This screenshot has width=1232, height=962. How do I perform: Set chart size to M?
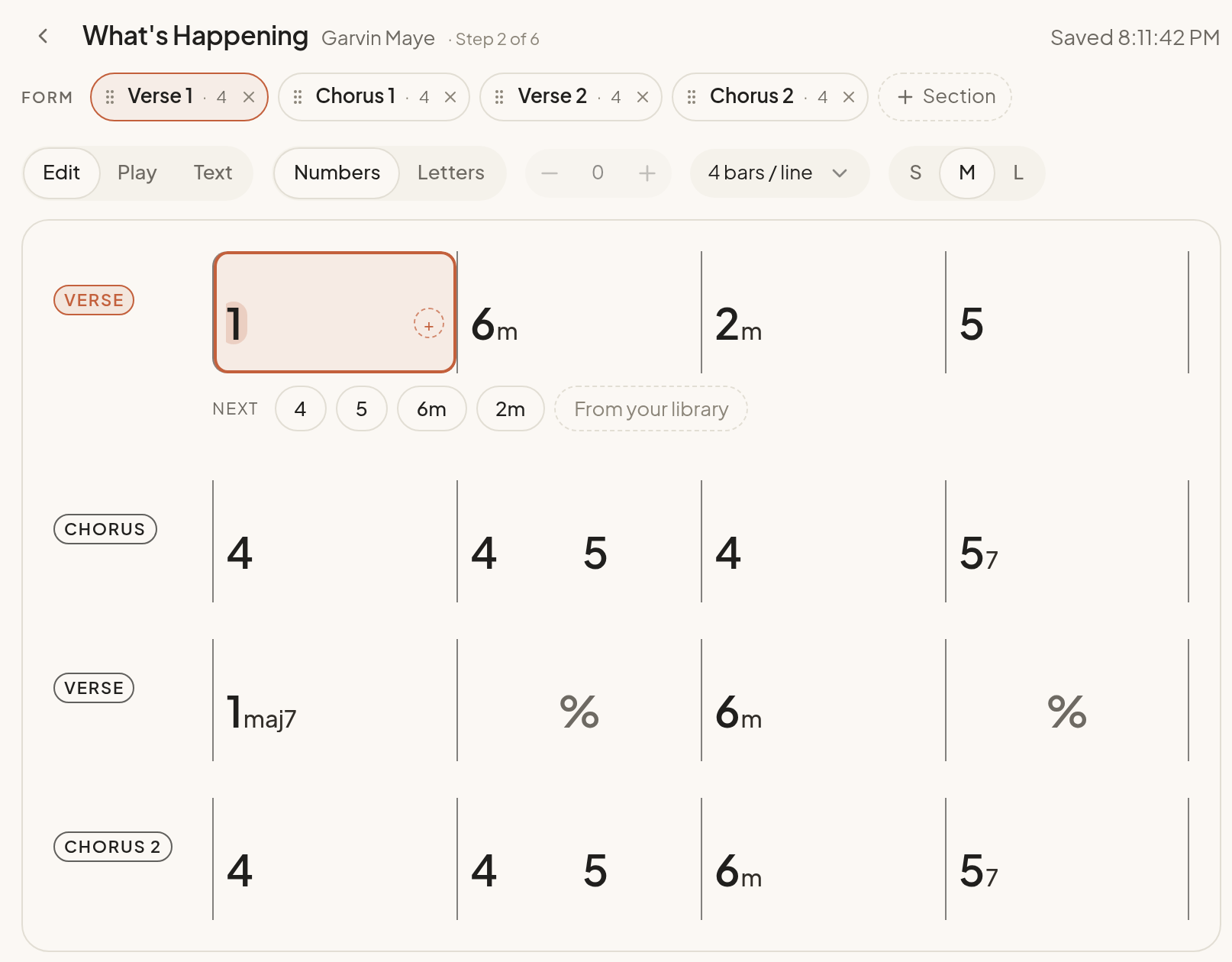coord(967,173)
